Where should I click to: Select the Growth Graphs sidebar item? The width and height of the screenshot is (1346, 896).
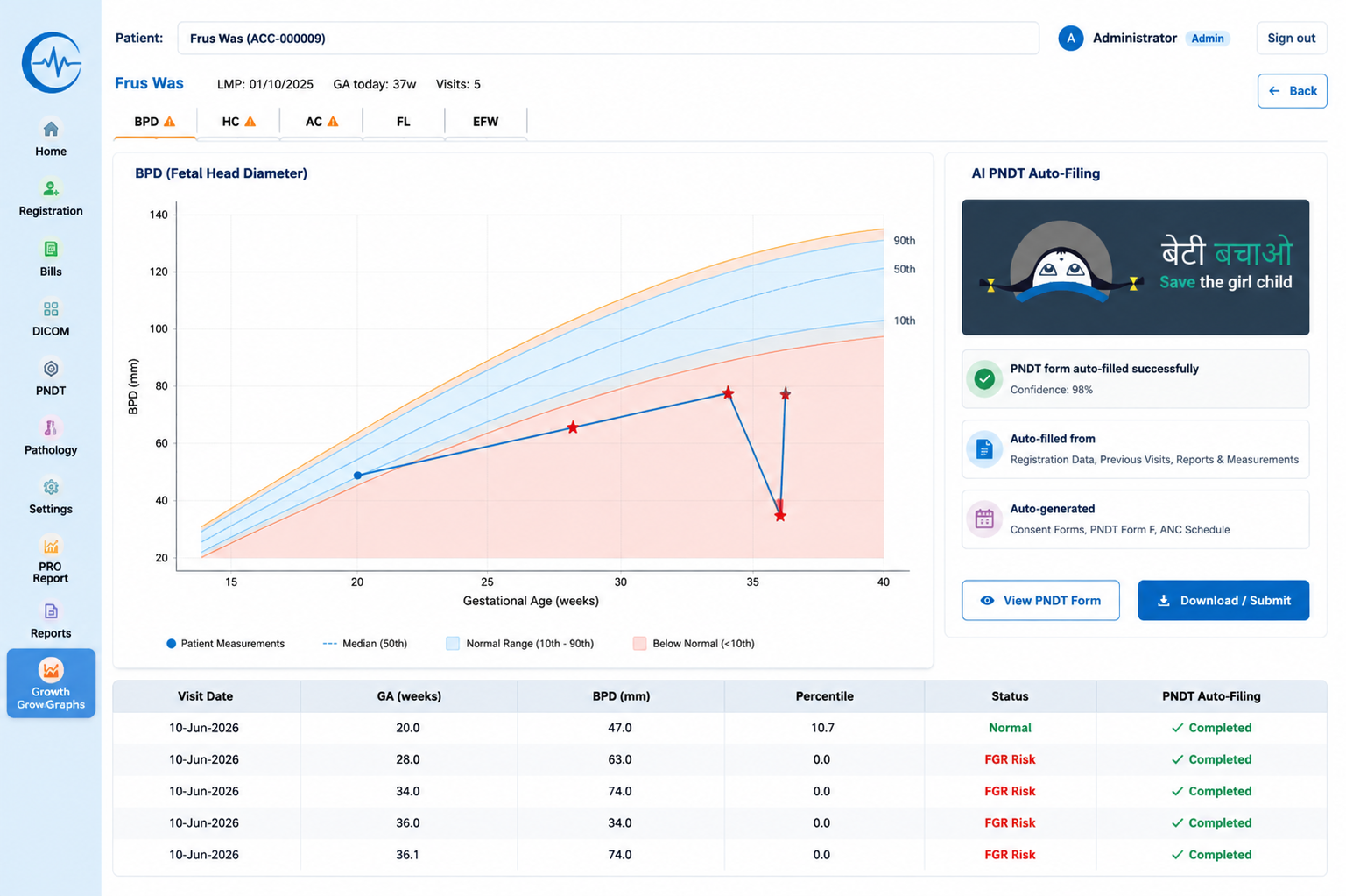coord(51,683)
